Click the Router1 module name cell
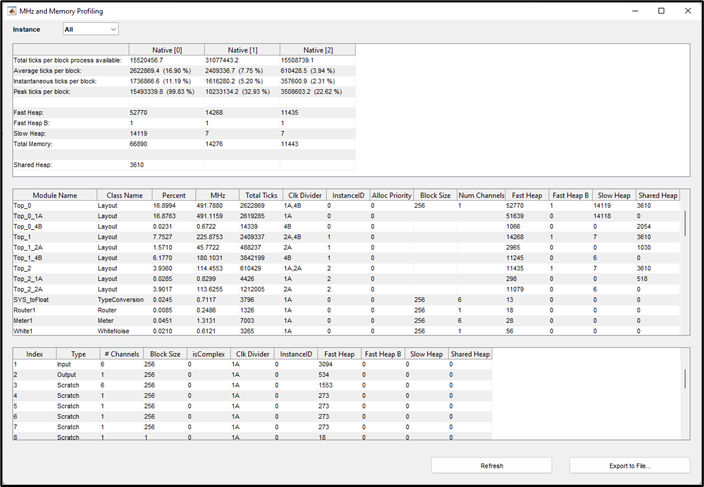 click(x=25, y=310)
